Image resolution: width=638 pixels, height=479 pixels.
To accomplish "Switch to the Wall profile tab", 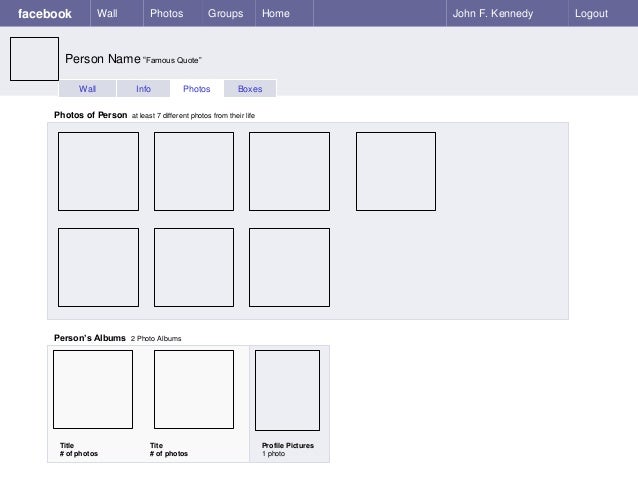I will coord(87,89).
